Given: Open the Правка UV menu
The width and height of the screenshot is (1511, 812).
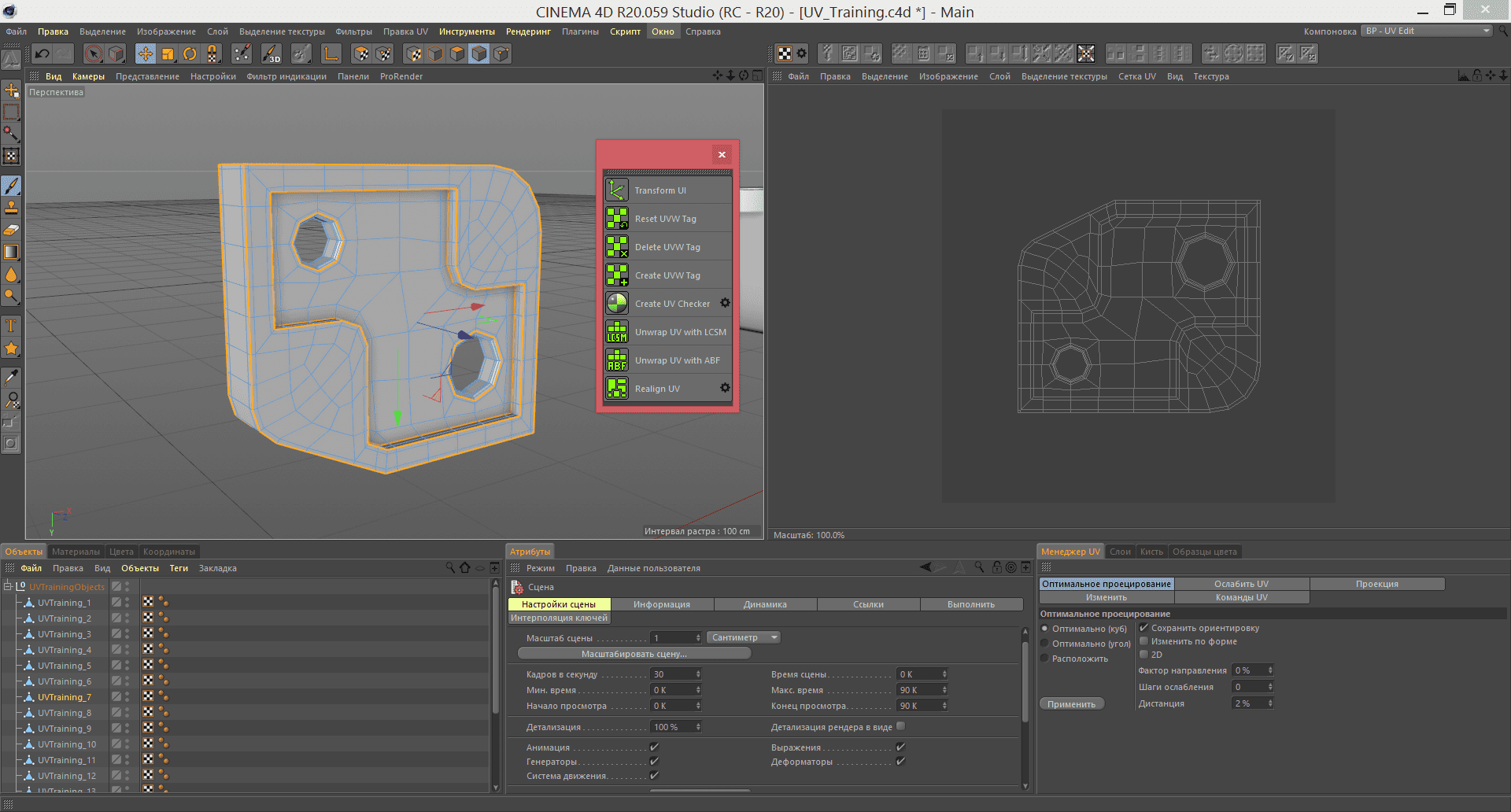Looking at the screenshot, I should [405, 31].
